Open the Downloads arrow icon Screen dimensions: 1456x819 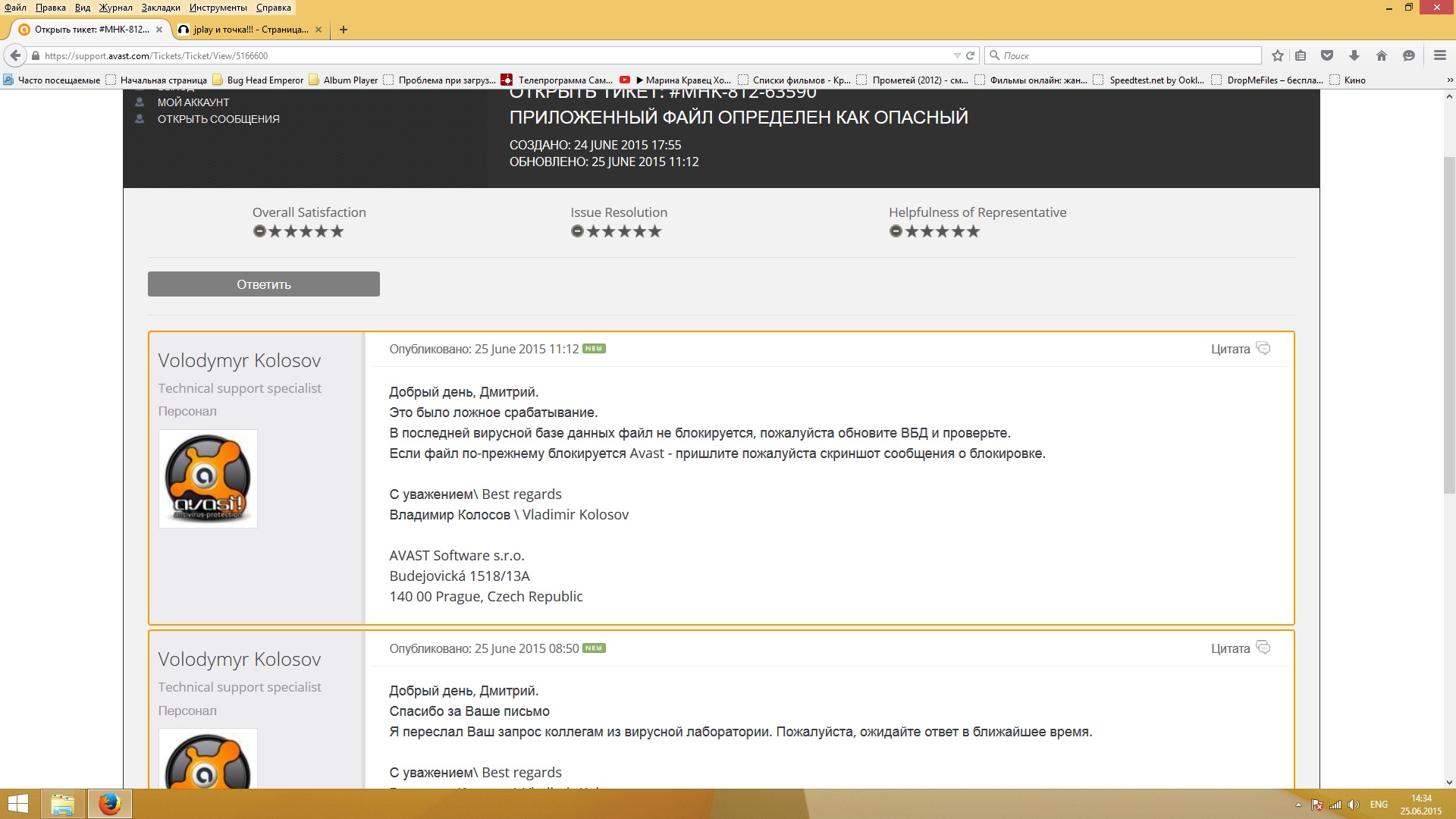coord(1354,55)
